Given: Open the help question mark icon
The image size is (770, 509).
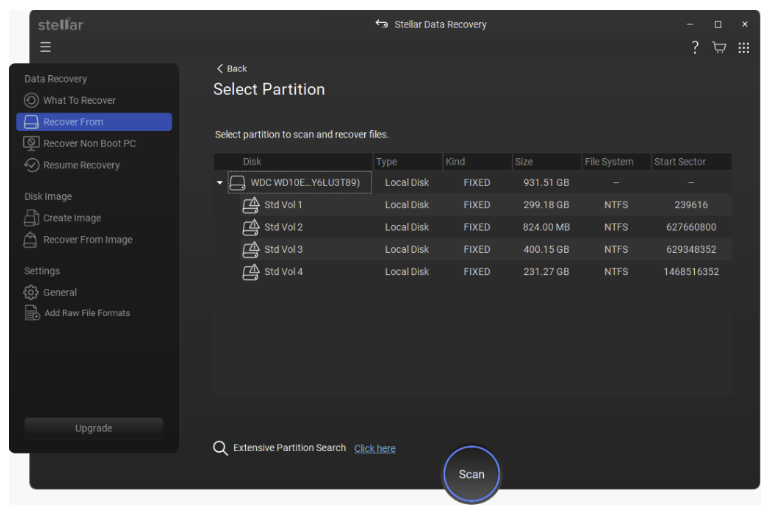Looking at the screenshot, I should 695,48.
